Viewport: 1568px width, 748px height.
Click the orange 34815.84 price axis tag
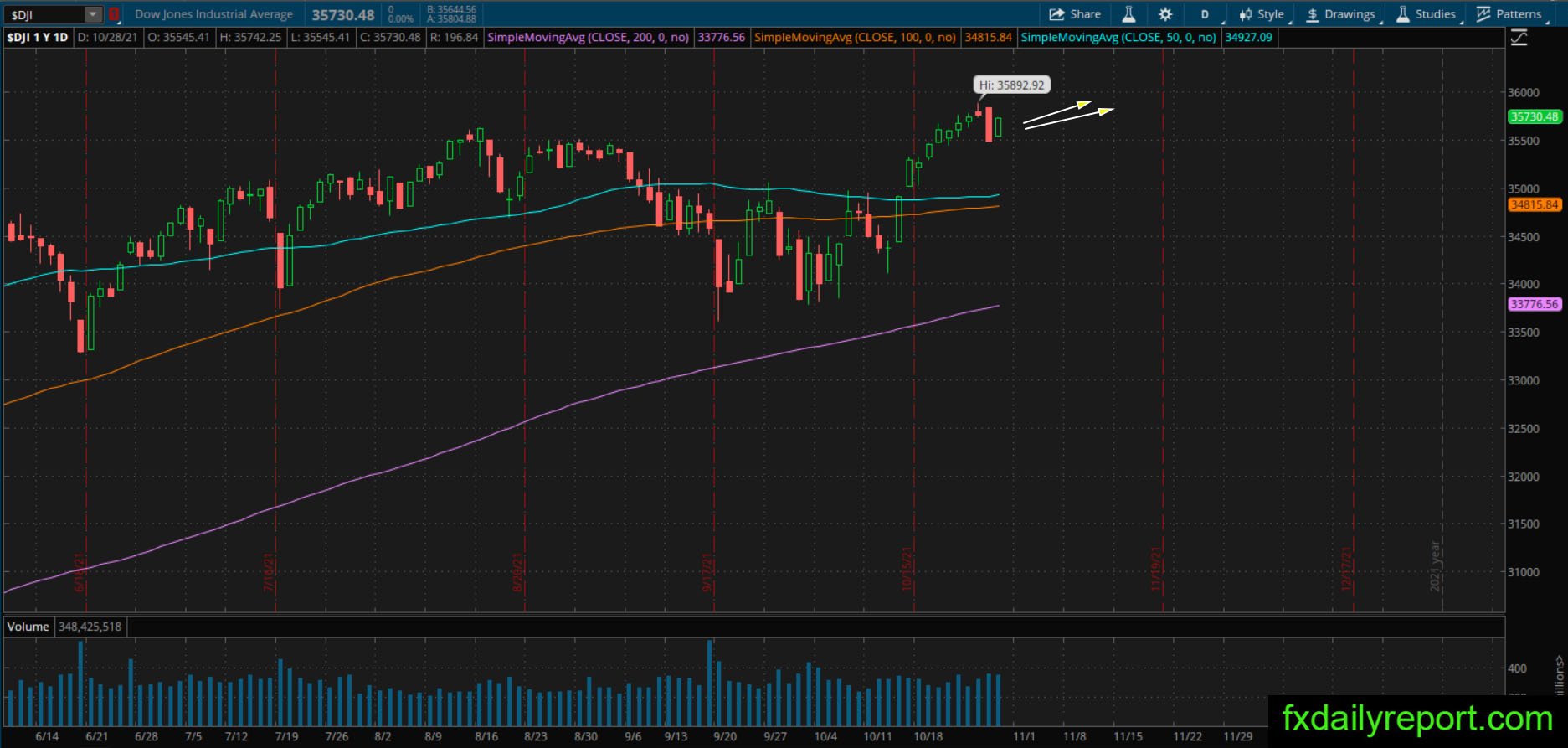click(1535, 205)
